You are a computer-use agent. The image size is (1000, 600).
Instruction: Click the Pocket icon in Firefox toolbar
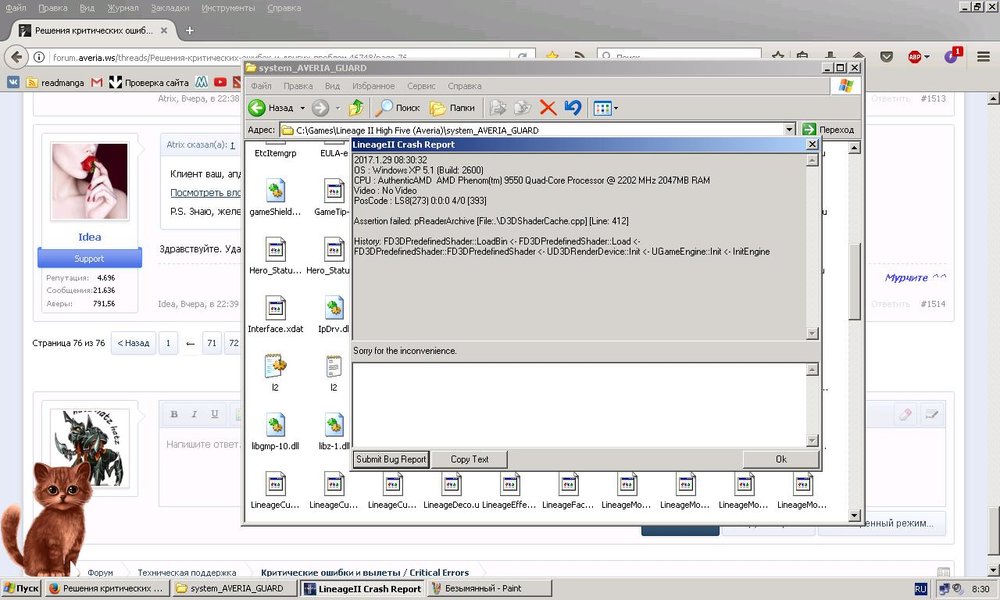point(887,57)
